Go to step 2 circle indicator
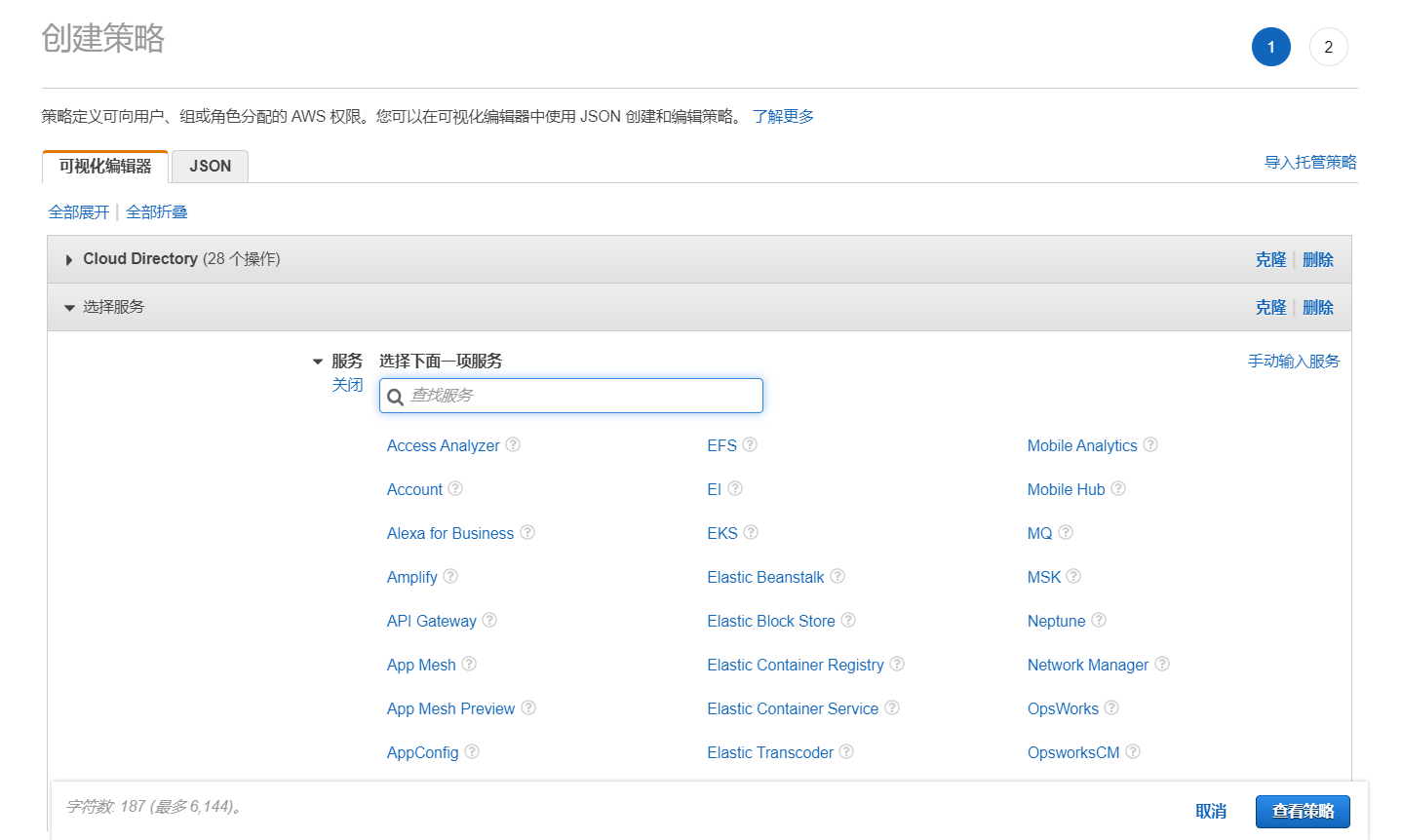 point(1328,47)
